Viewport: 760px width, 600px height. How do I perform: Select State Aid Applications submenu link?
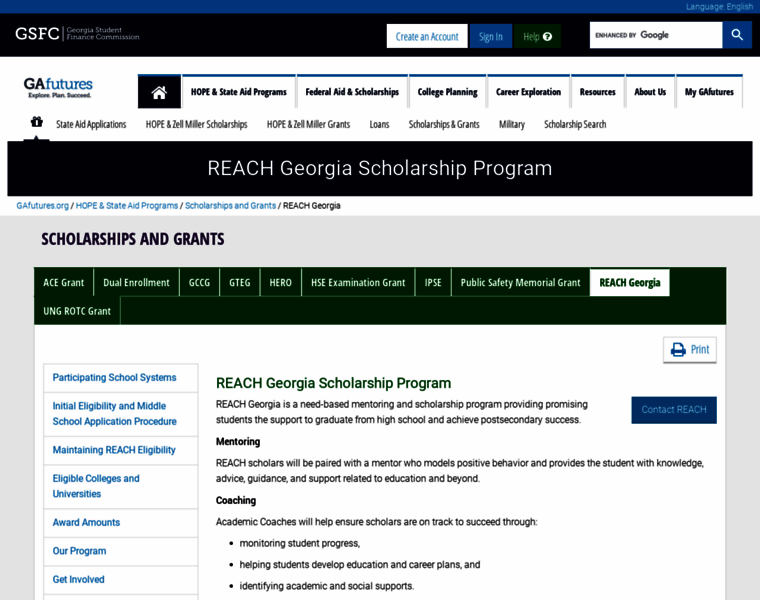91,125
